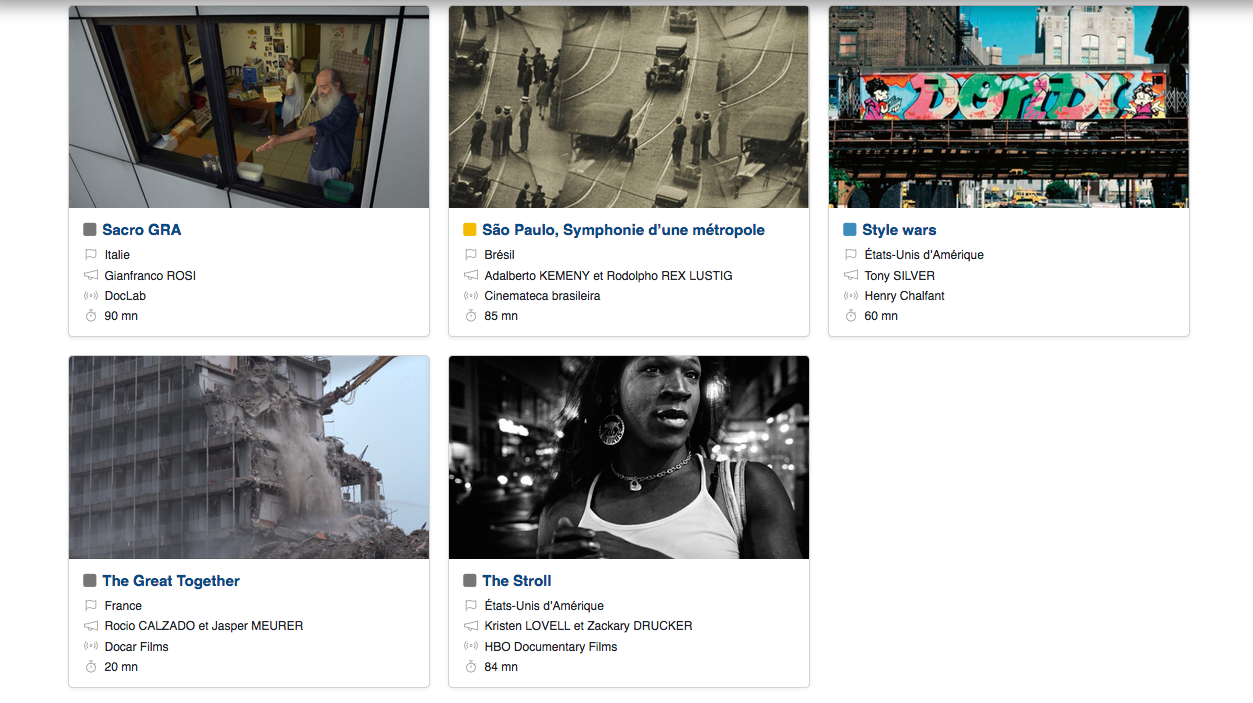This screenshot has width=1253, height=703.
Task: Open the Style wars title link
Action: [x=899, y=230]
